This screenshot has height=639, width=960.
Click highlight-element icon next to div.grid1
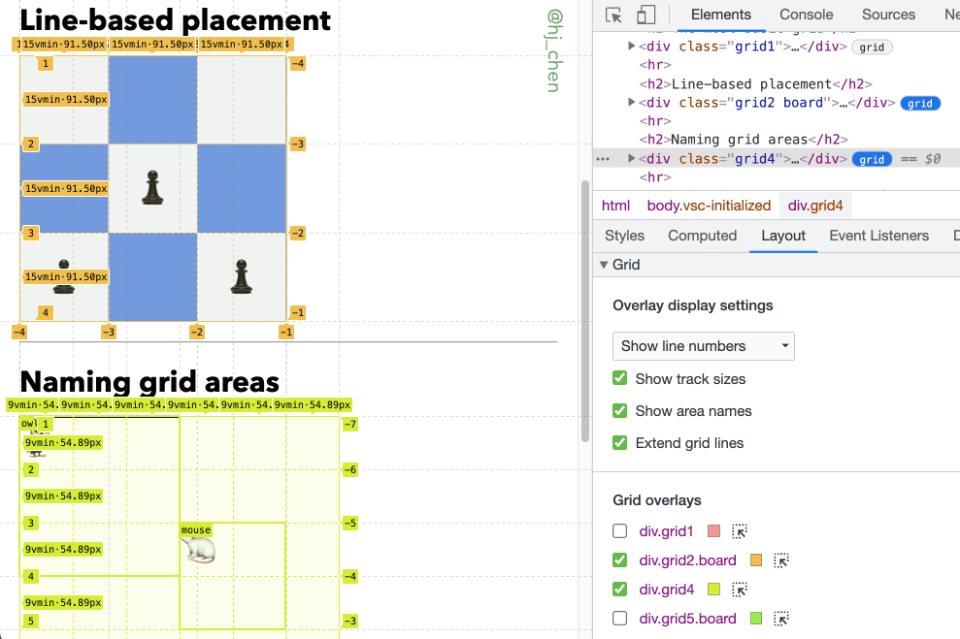[740, 531]
